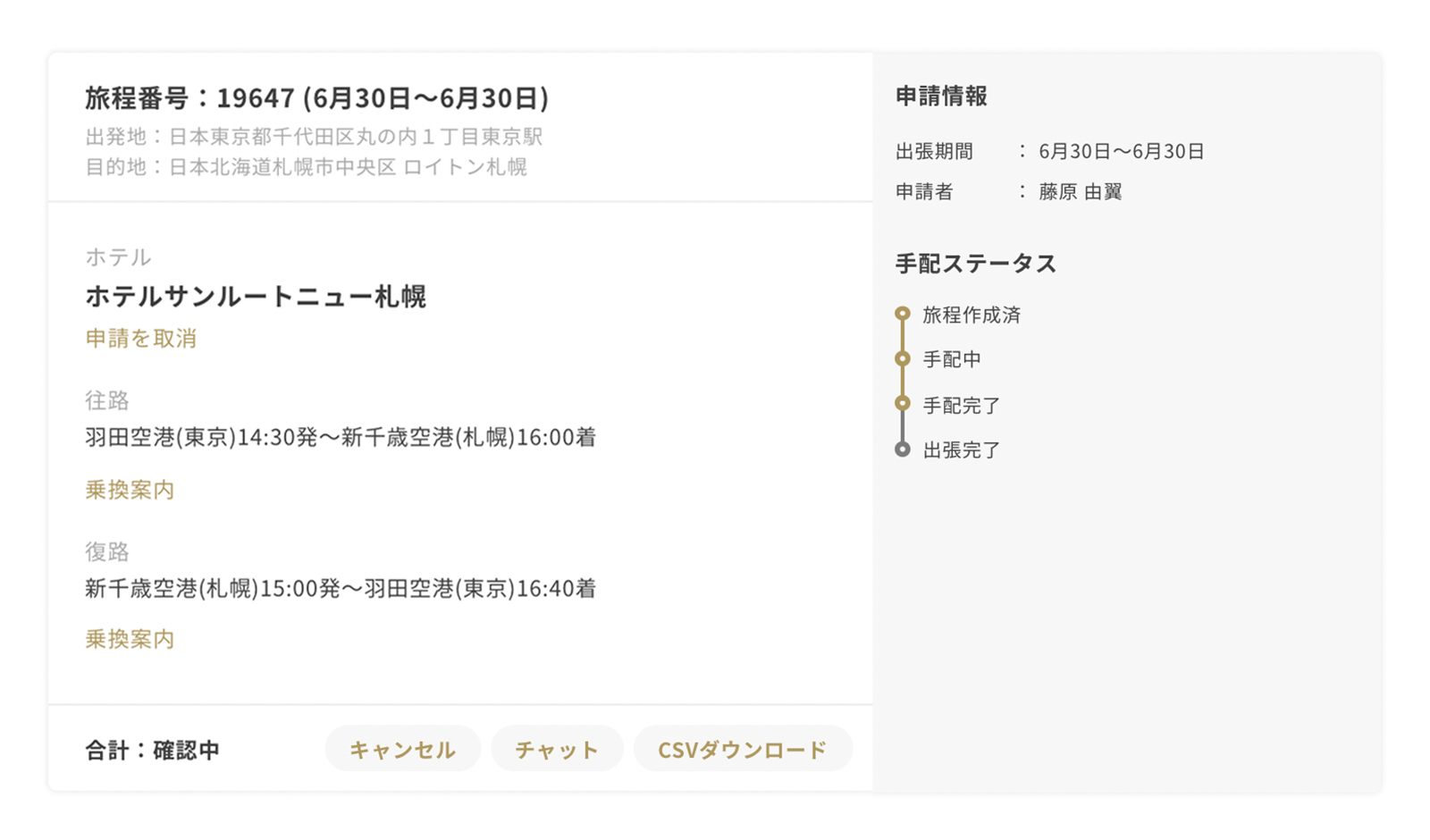The width and height of the screenshot is (1430, 840).
Task: Open 乗換案内 link under 往路
Action: [130, 490]
